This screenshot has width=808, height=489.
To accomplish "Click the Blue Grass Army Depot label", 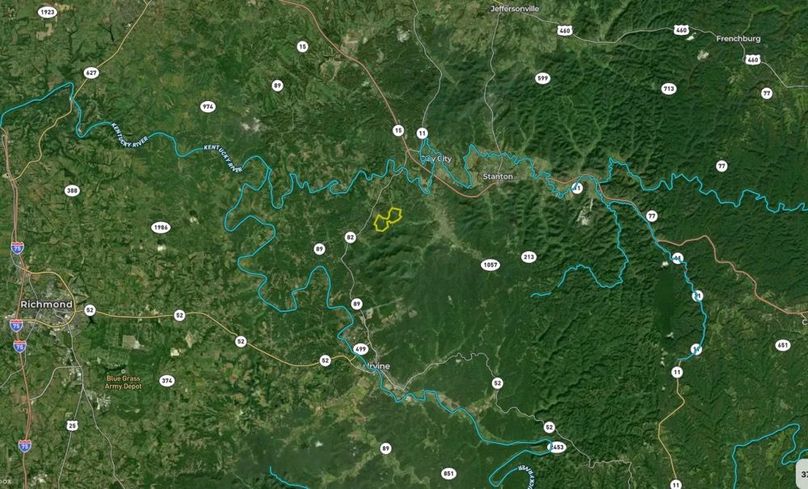I will click(x=123, y=382).
